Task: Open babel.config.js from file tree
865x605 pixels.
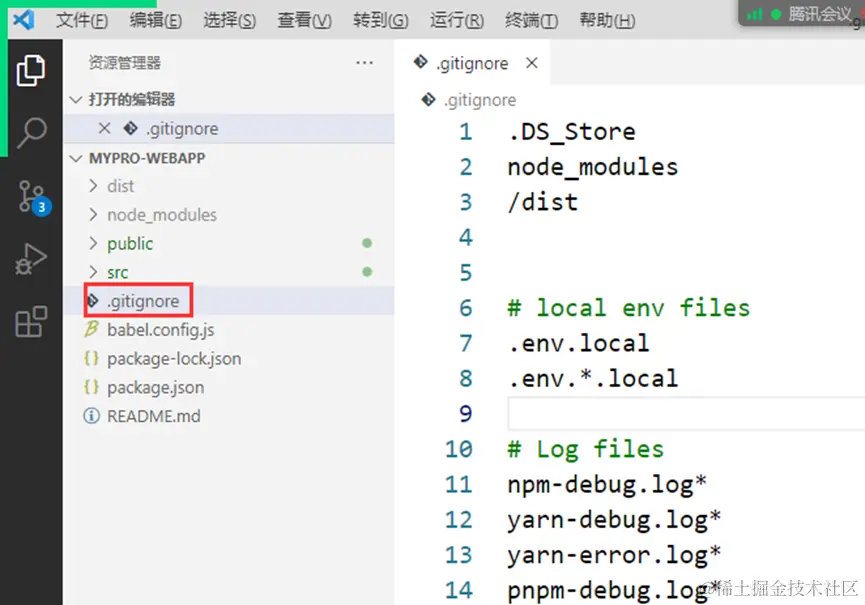Action: point(161,330)
